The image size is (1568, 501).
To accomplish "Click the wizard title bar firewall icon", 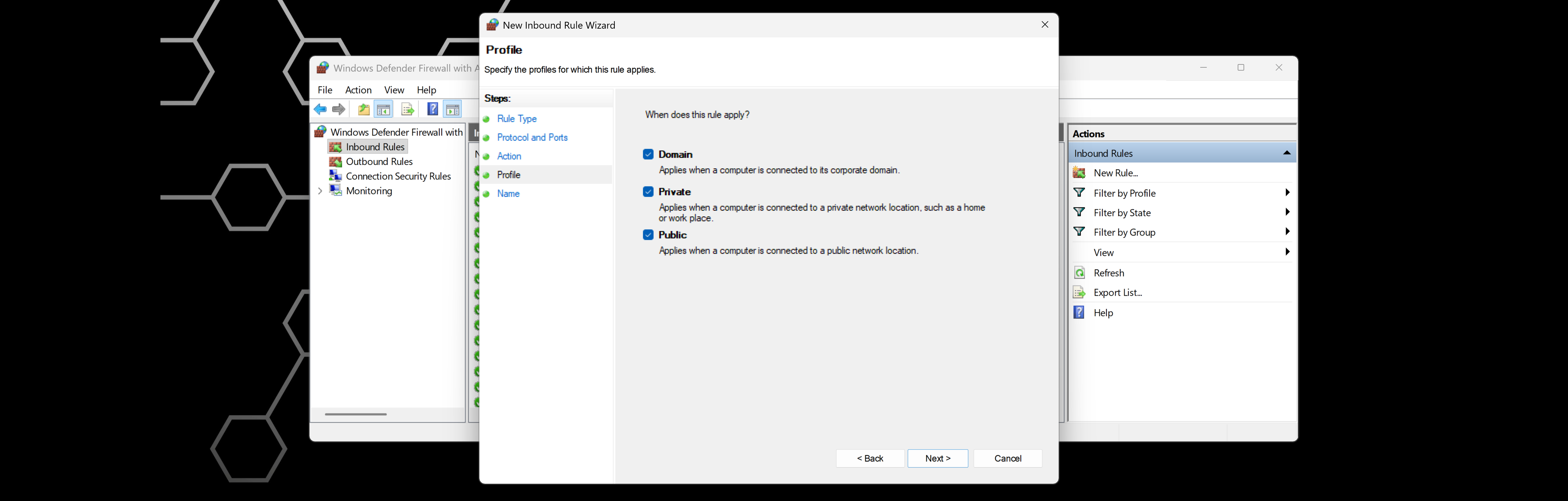I will coord(492,25).
